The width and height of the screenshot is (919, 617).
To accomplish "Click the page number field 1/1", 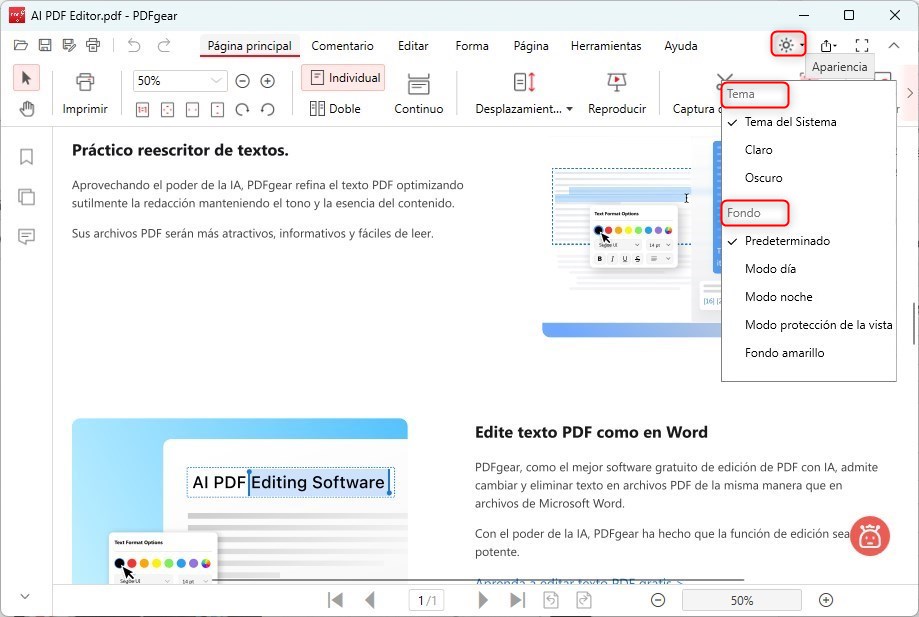I will point(426,600).
